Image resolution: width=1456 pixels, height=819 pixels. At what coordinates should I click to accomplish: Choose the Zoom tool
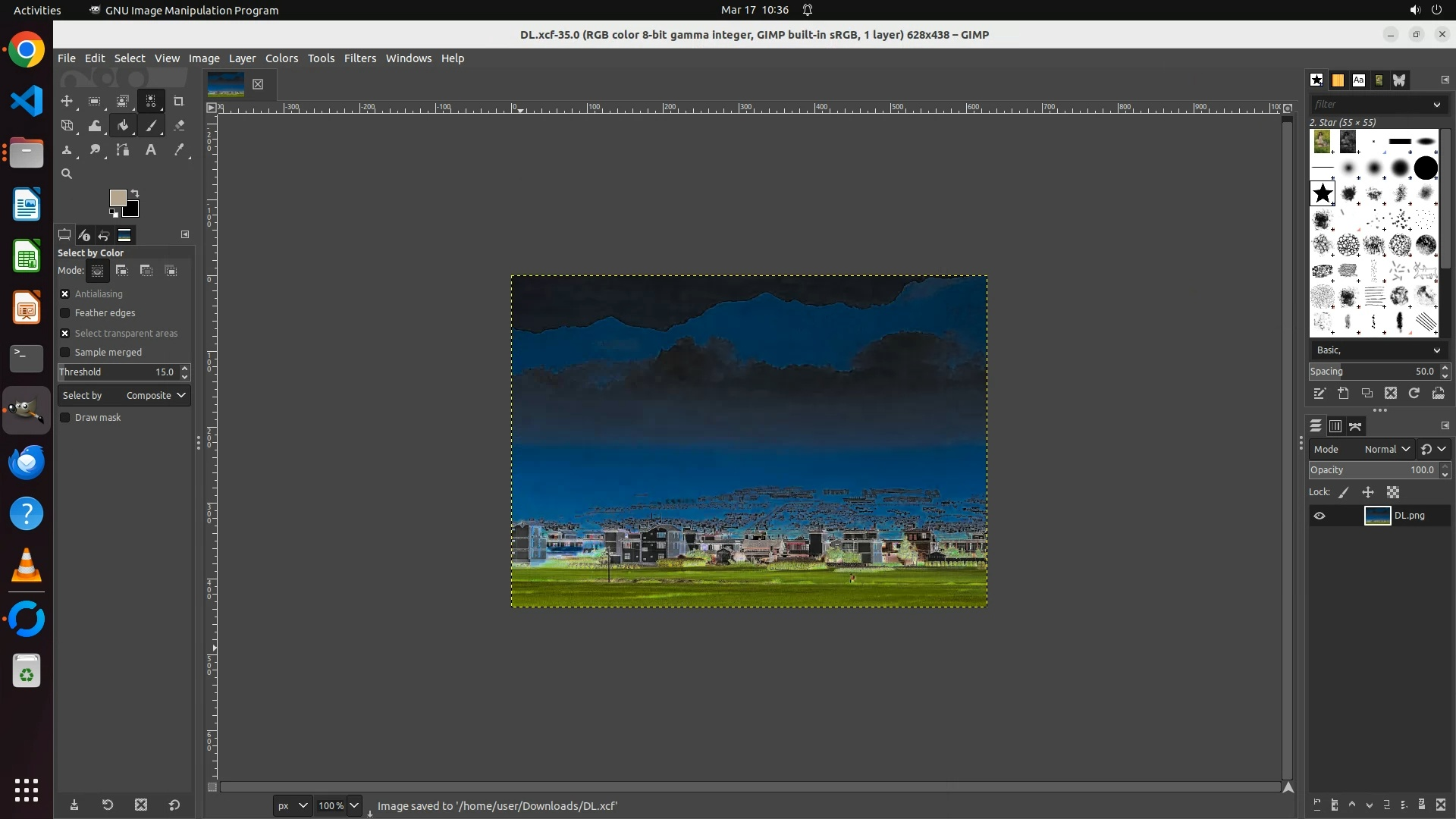[67, 174]
